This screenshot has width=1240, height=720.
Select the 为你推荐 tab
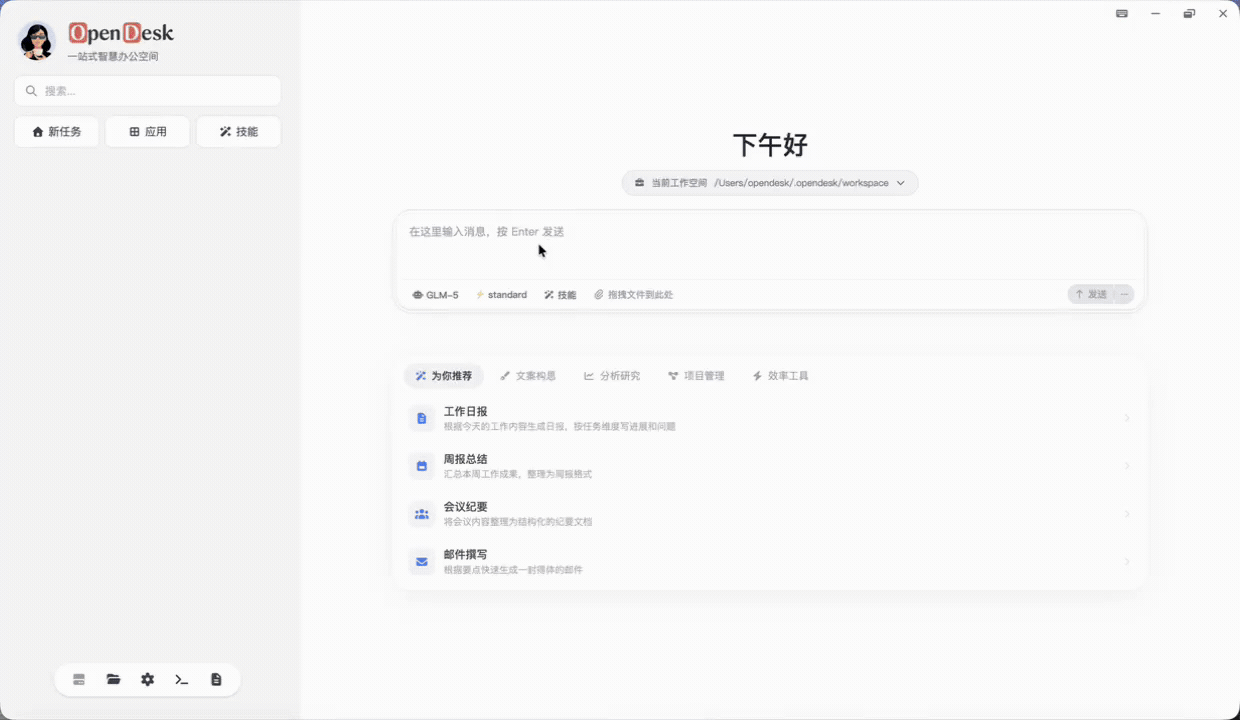click(x=444, y=376)
